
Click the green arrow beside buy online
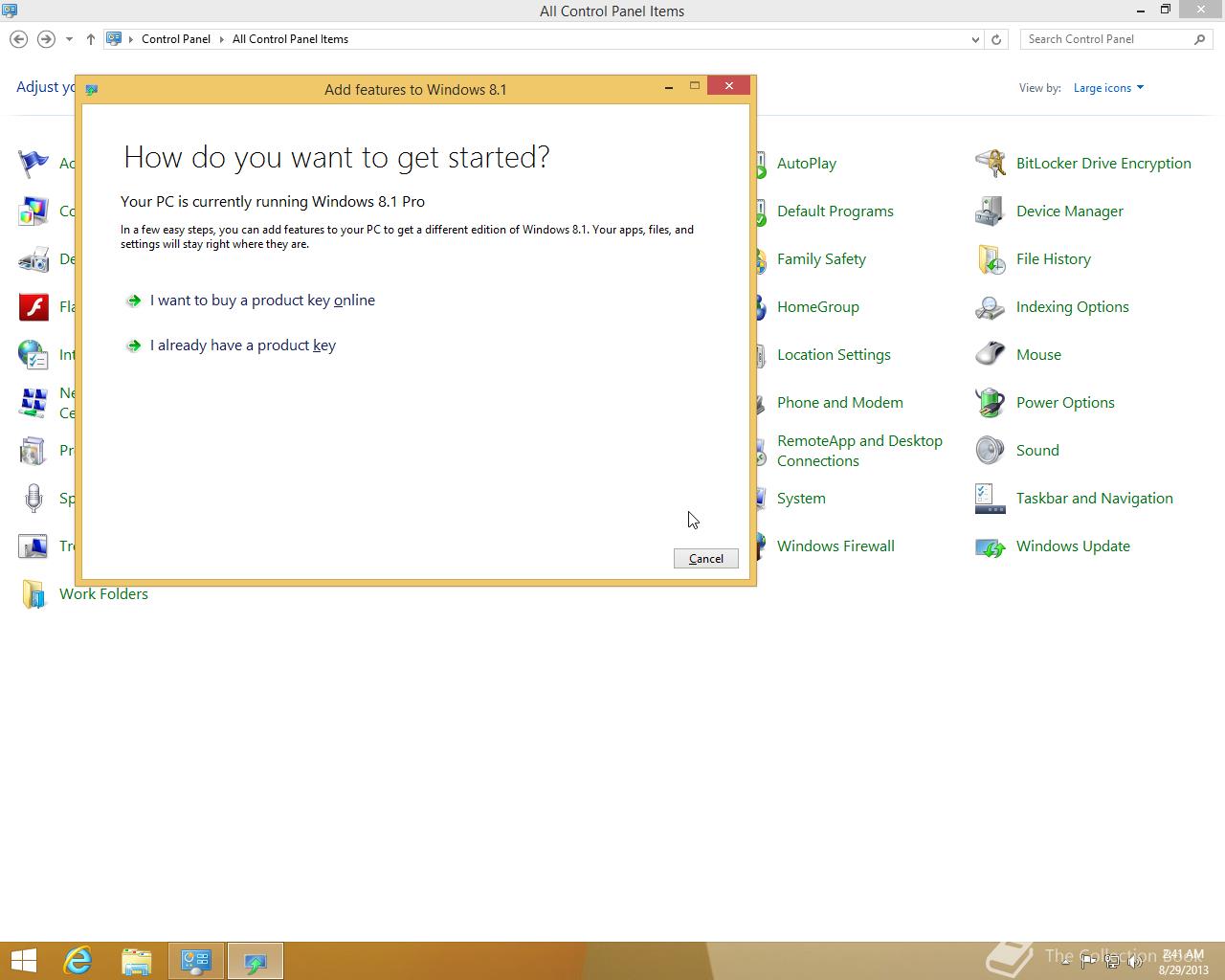coord(134,301)
